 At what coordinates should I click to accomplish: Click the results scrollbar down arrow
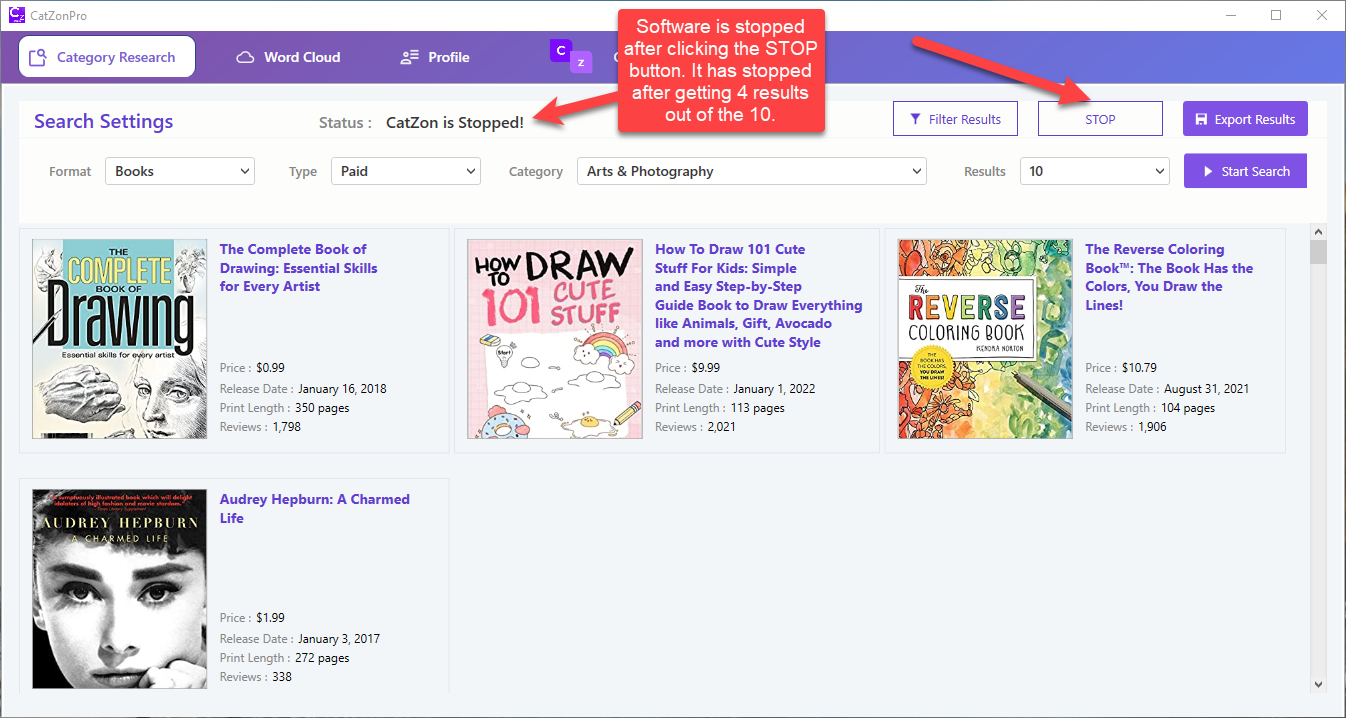(1318, 684)
